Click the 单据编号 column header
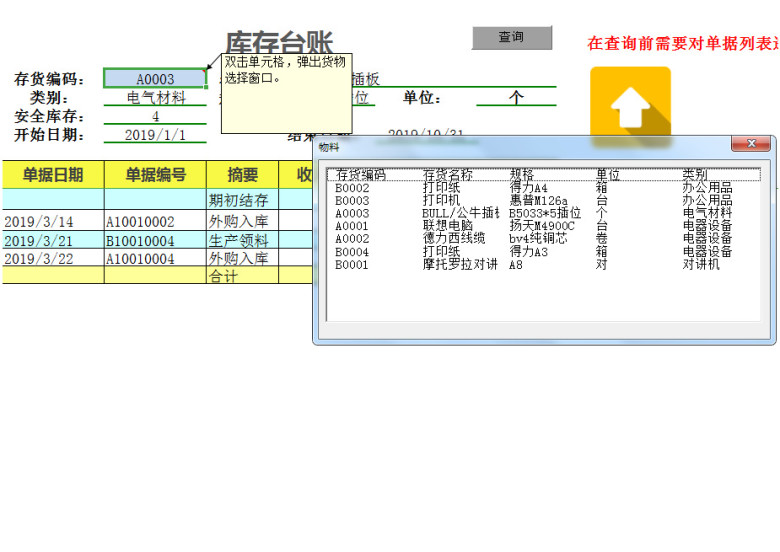Viewport: 780px width, 552px height. pyautogui.click(x=155, y=175)
